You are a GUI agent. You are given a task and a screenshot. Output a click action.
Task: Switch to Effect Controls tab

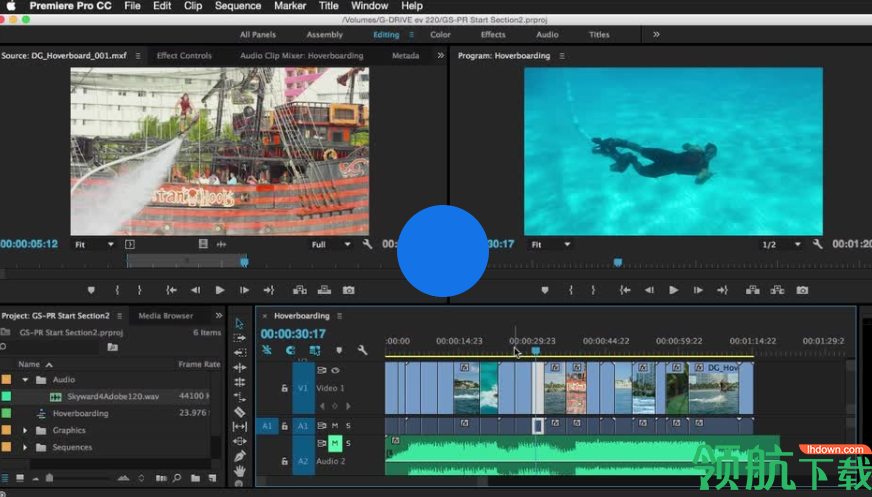point(184,56)
